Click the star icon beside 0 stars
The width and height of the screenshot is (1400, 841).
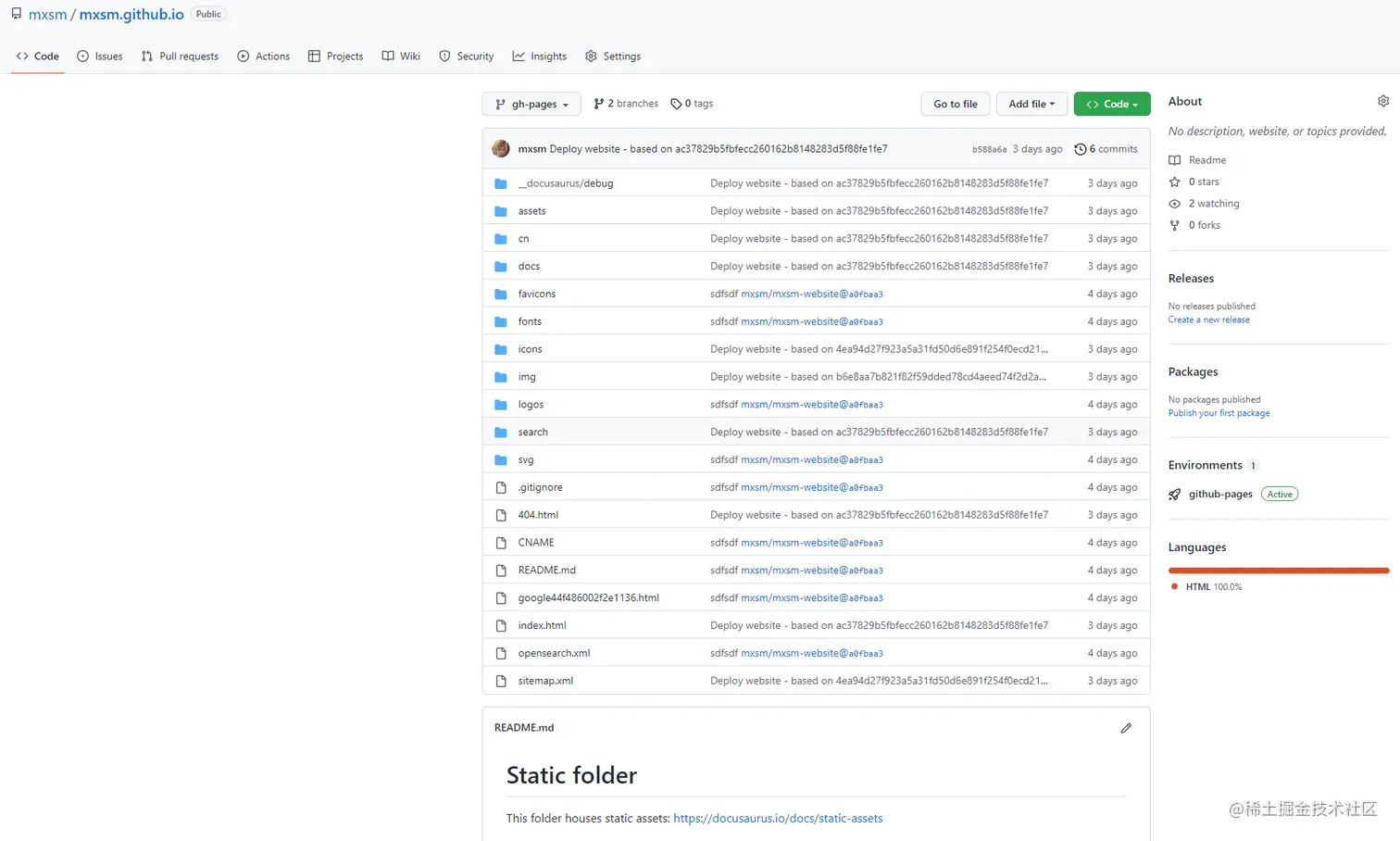1174,182
